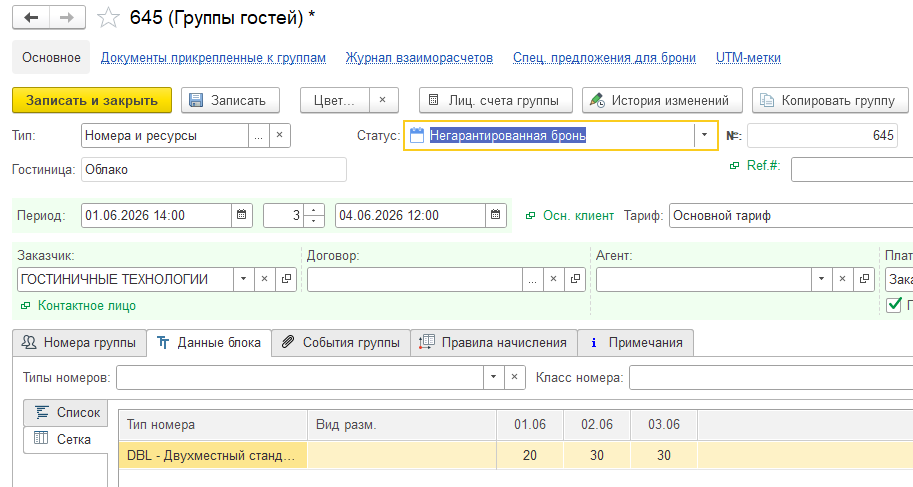Switch to Правила начисления tab
913x487 pixels.
point(494,343)
